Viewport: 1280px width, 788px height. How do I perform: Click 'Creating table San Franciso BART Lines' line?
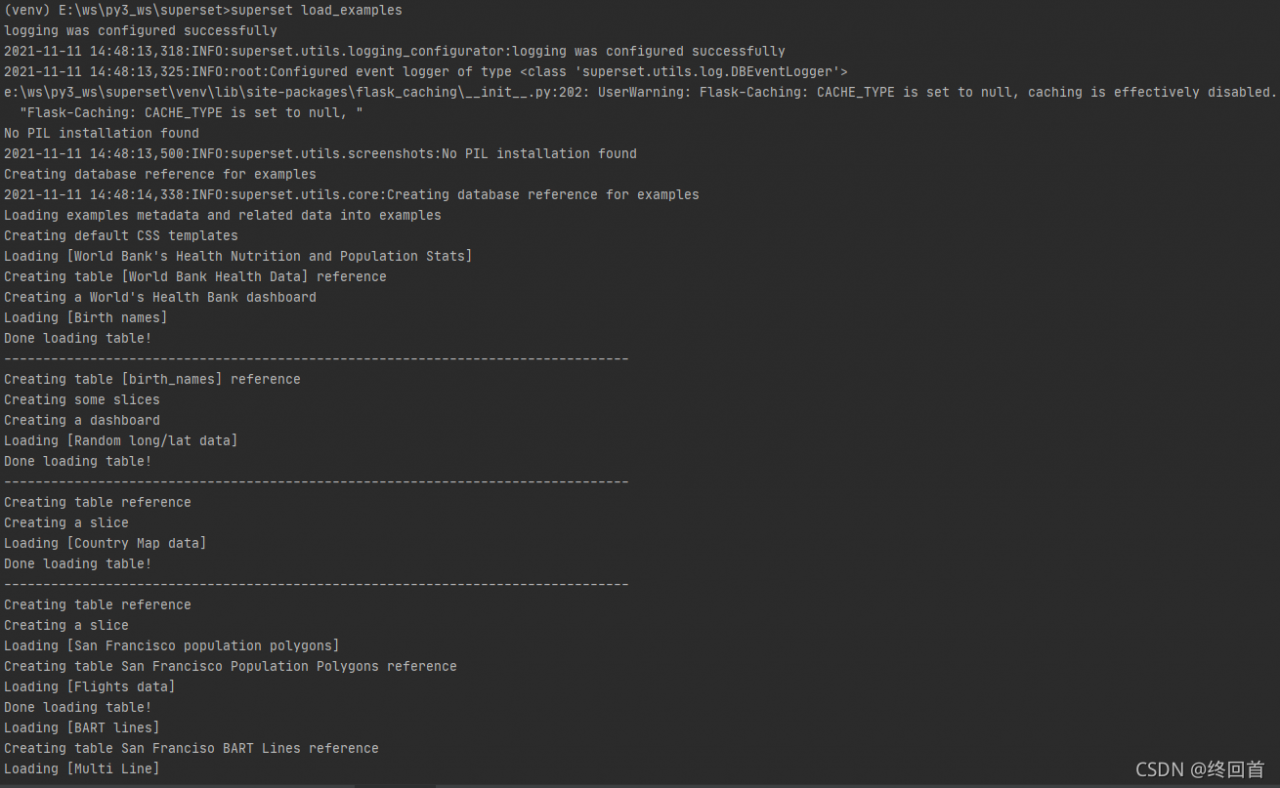pyautogui.click(x=191, y=748)
